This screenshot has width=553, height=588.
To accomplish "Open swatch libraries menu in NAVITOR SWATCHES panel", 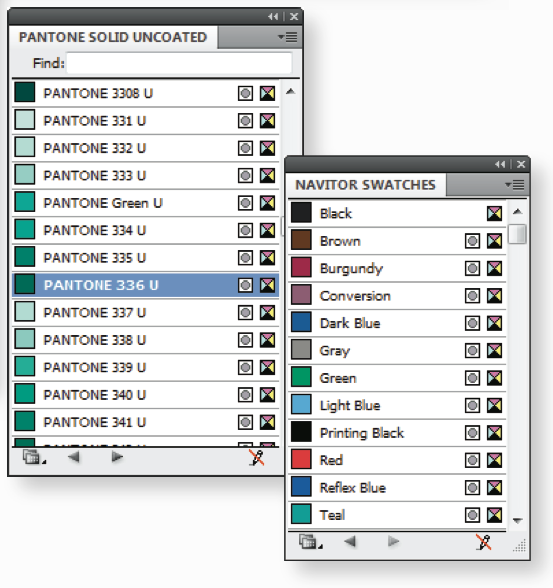I will 310,542.
